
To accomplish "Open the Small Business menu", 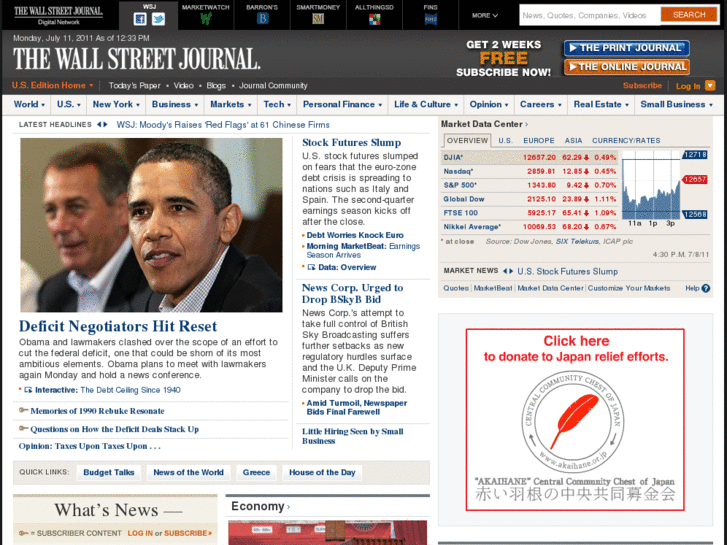I will coord(676,104).
